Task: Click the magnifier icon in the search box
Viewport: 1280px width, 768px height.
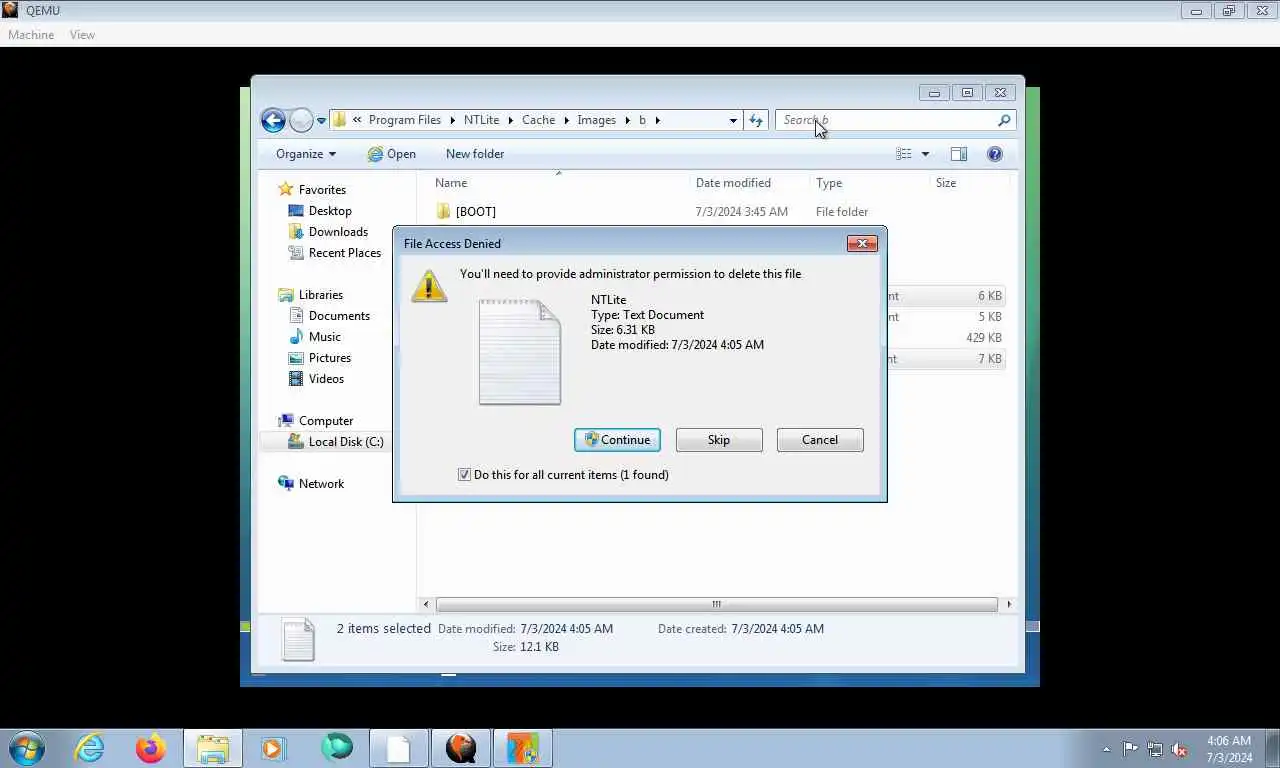Action: (1004, 120)
